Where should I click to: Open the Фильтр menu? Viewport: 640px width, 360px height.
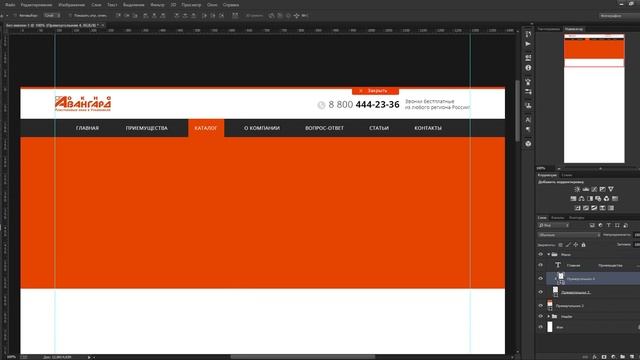[x=157, y=5]
